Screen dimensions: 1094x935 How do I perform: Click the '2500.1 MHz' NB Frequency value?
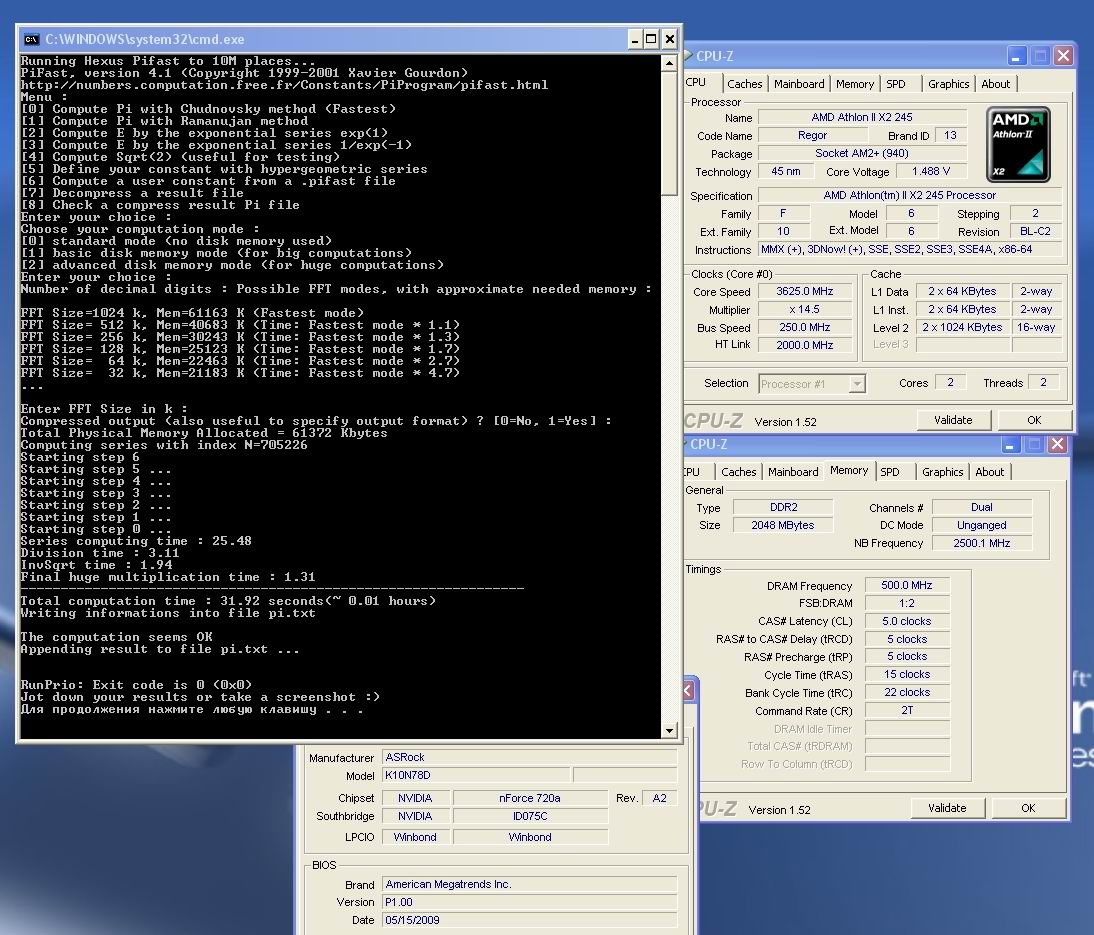pos(982,543)
